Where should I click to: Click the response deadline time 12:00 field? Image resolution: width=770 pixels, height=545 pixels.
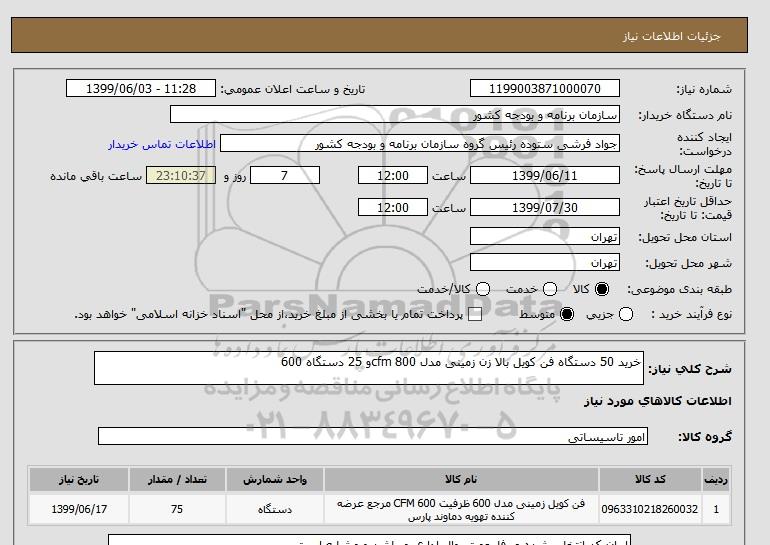[393, 175]
